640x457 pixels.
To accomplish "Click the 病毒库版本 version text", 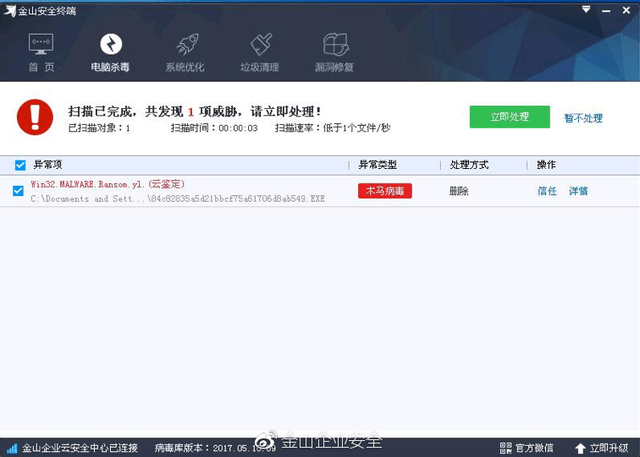I will click(215, 448).
